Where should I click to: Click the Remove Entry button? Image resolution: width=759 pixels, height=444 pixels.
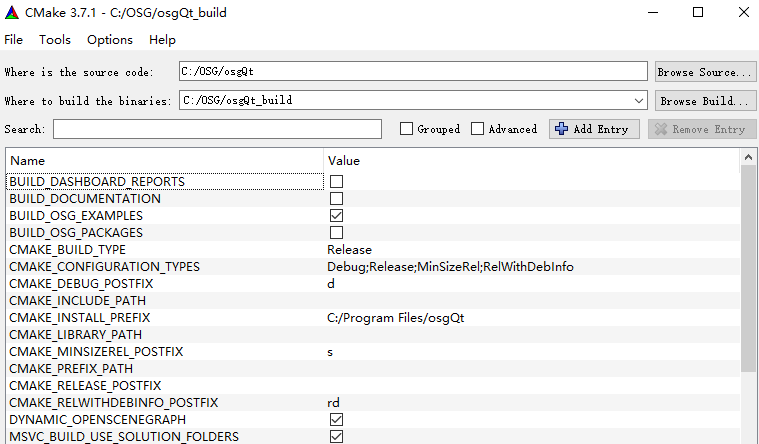click(x=702, y=129)
